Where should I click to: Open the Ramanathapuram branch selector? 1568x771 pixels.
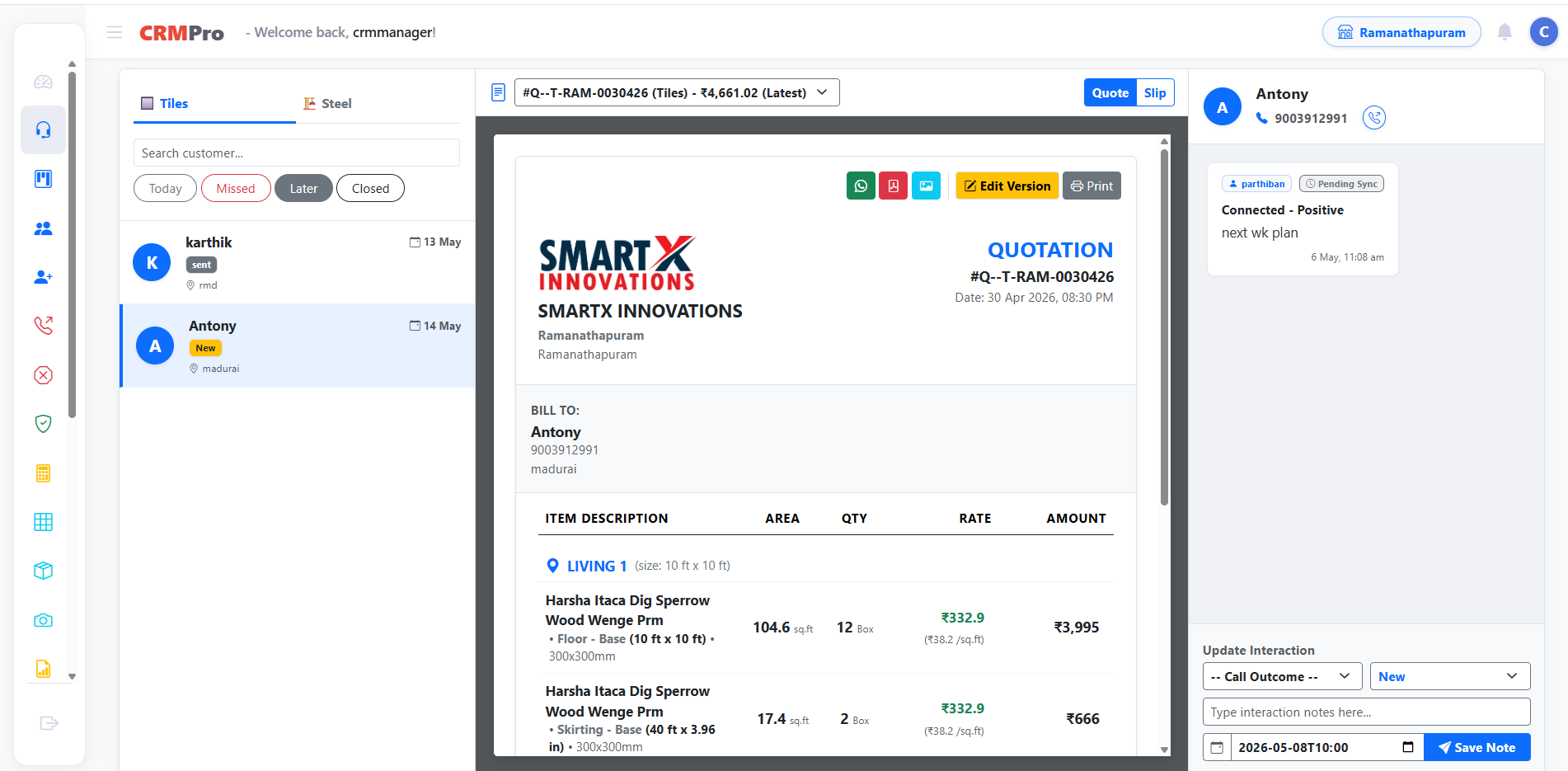click(x=1401, y=32)
